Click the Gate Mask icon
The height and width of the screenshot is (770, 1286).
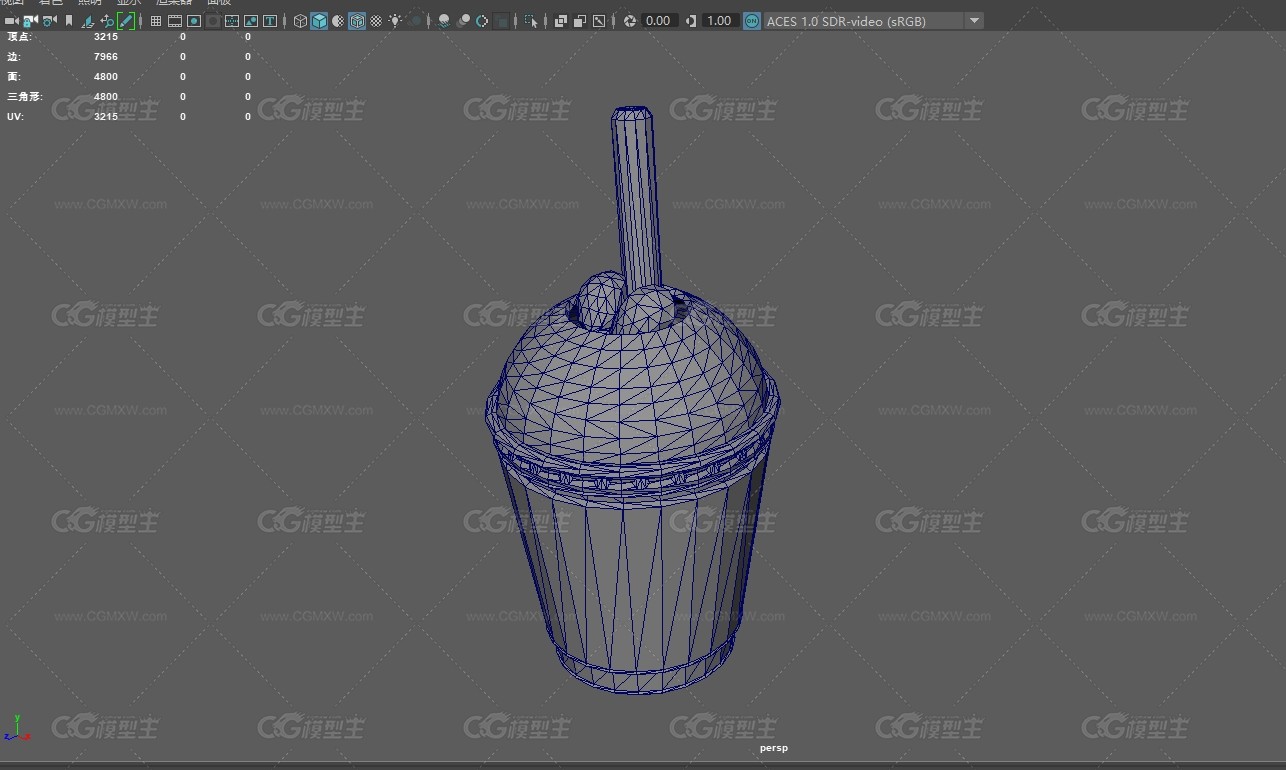click(x=213, y=20)
